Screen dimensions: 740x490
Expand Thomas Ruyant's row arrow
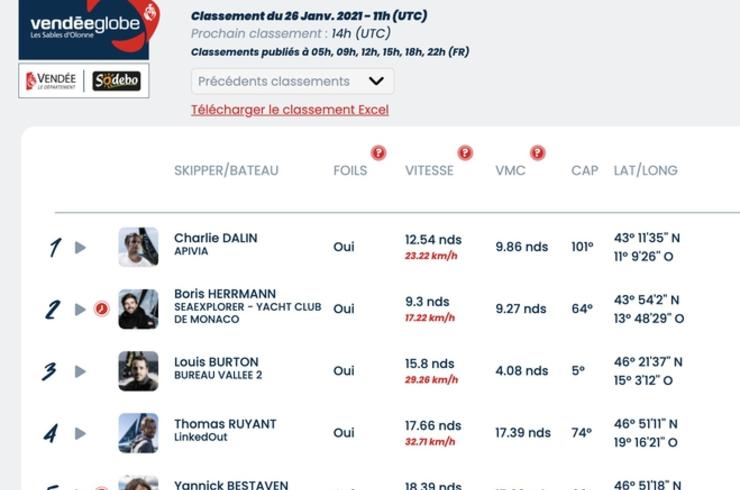[80, 433]
